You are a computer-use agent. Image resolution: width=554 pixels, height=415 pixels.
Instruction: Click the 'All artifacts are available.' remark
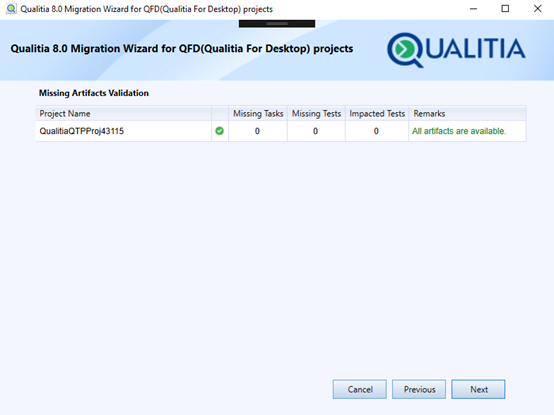(459, 131)
